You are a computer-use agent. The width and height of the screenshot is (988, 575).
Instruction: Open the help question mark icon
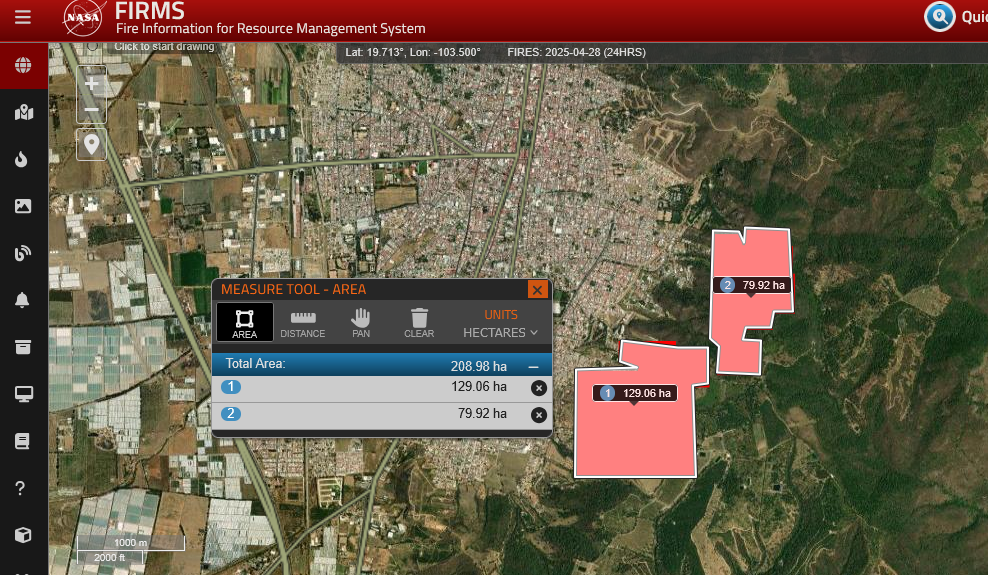pyautogui.click(x=20, y=487)
